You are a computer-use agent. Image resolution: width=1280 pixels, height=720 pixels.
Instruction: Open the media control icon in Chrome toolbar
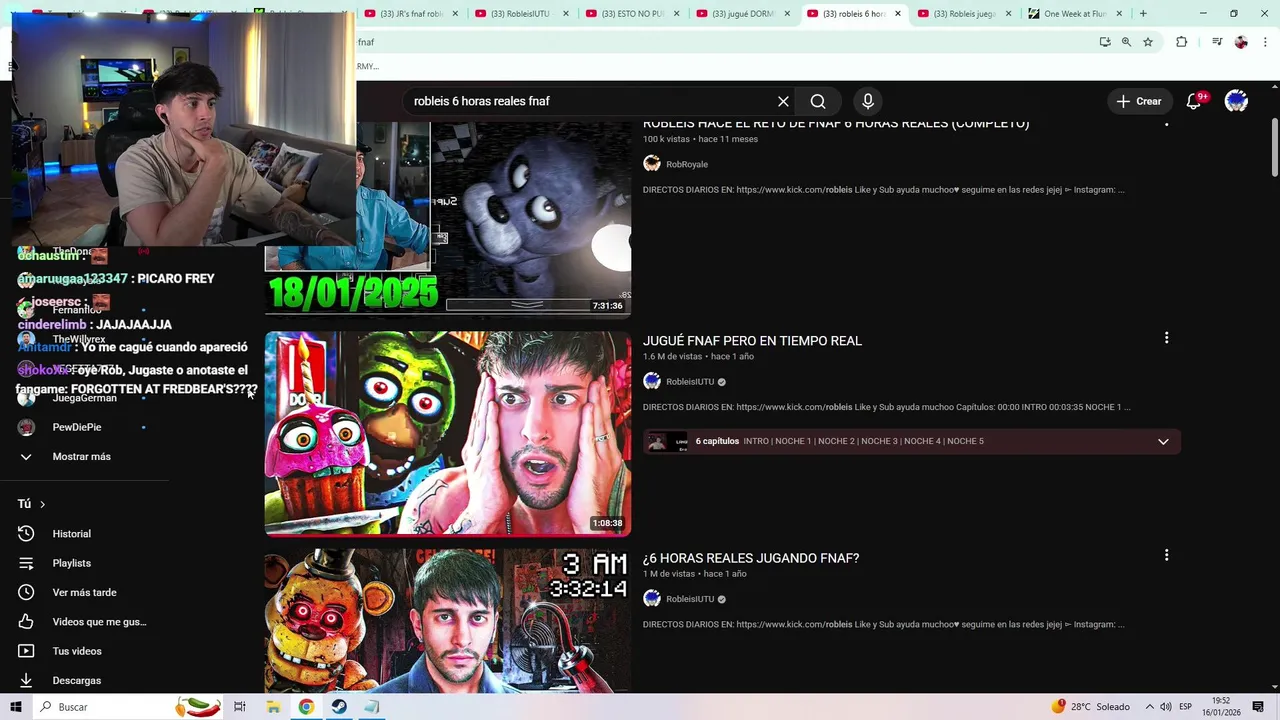pyautogui.click(x=1217, y=42)
